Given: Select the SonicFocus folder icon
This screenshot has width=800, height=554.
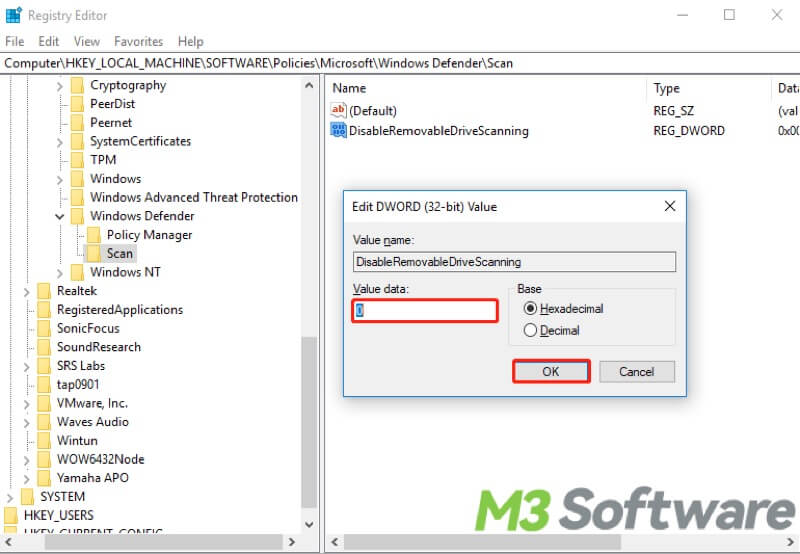Looking at the screenshot, I should (44, 329).
